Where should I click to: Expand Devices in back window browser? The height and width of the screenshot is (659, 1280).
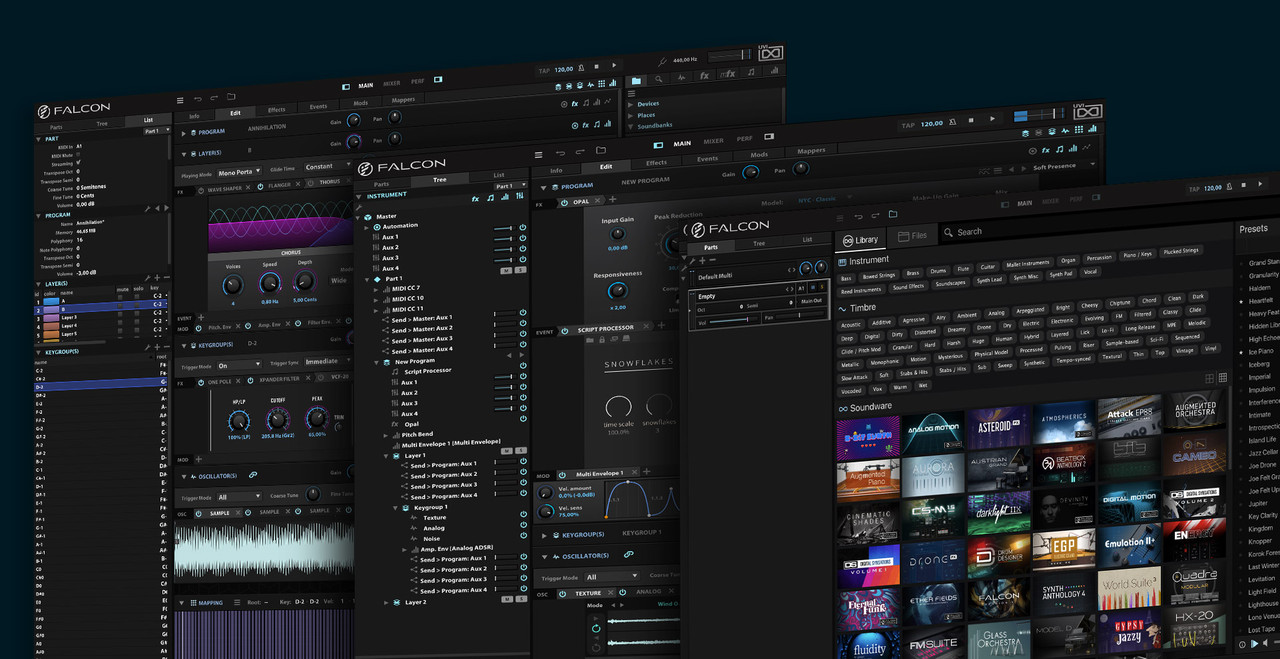pyautogui.click(x=630, y=104)
